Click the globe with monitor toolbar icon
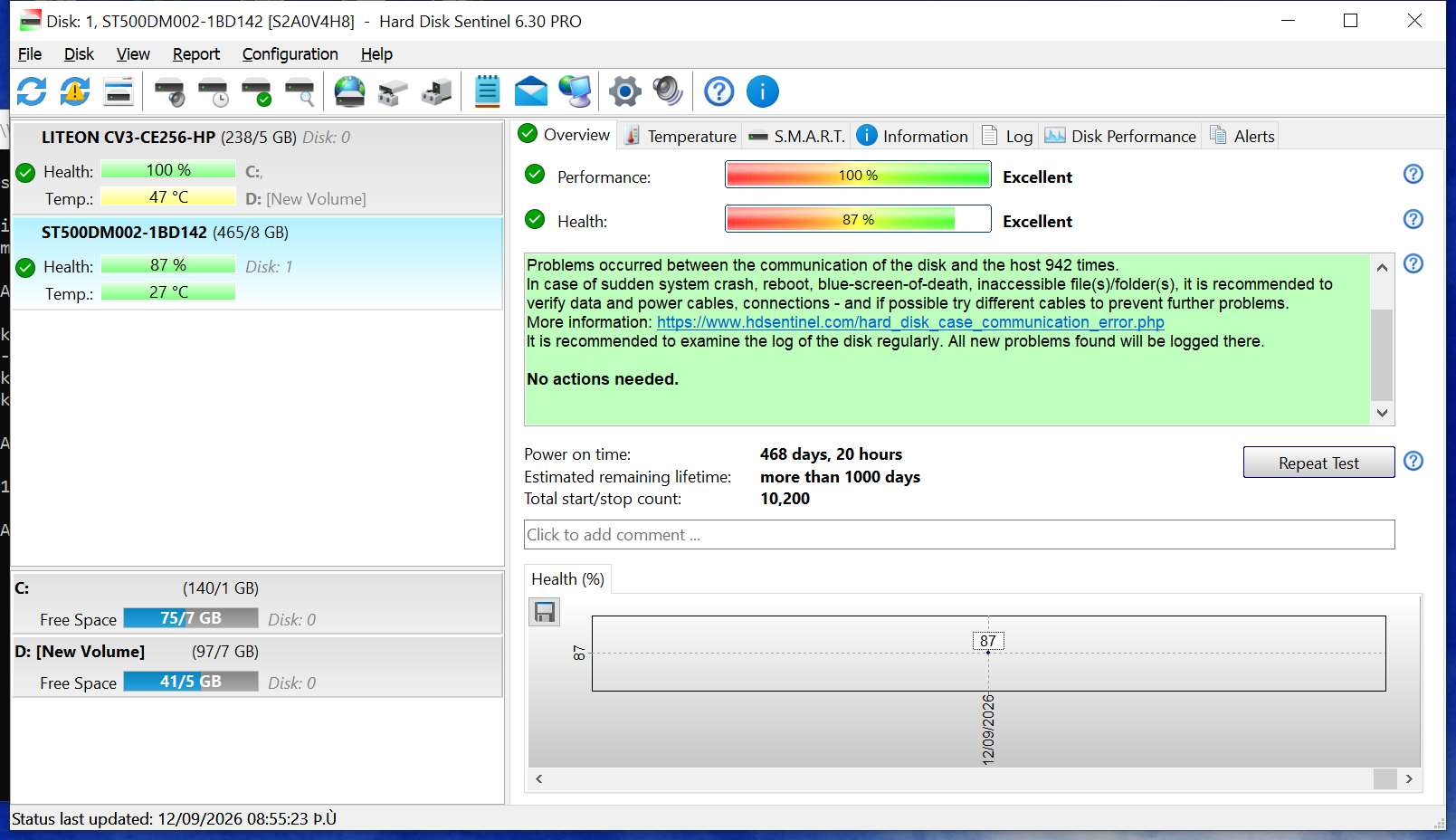Viewport: 1456px width, 840px height. 575,91
